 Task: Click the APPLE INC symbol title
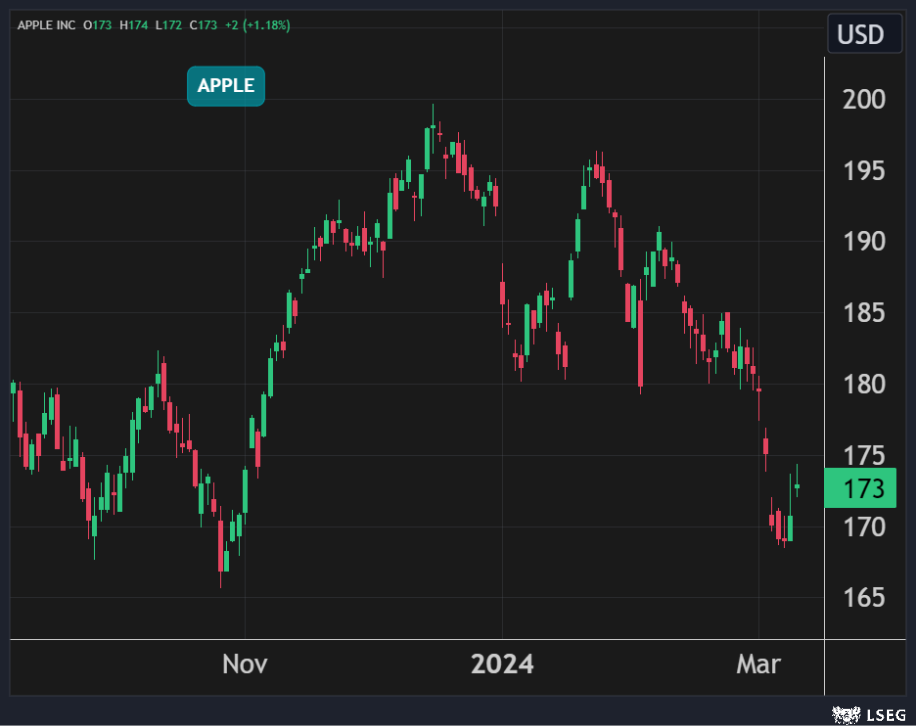click(47, 25)
